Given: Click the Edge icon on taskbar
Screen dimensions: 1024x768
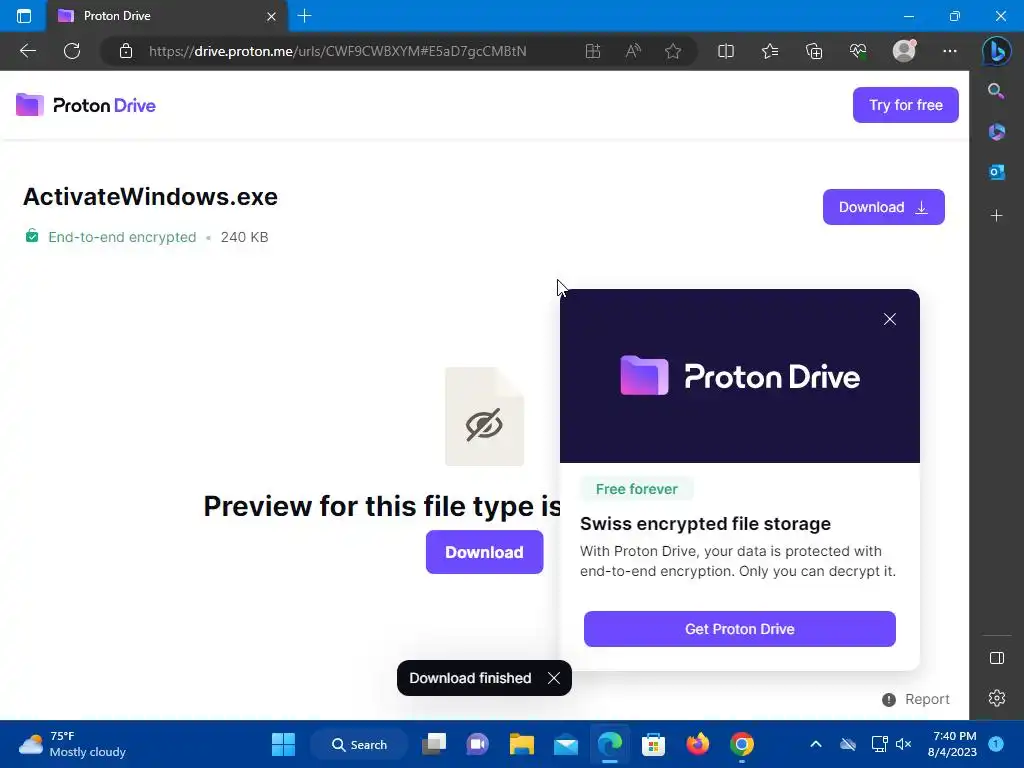Looking at the screenshot, I should (x=610, y=744).
